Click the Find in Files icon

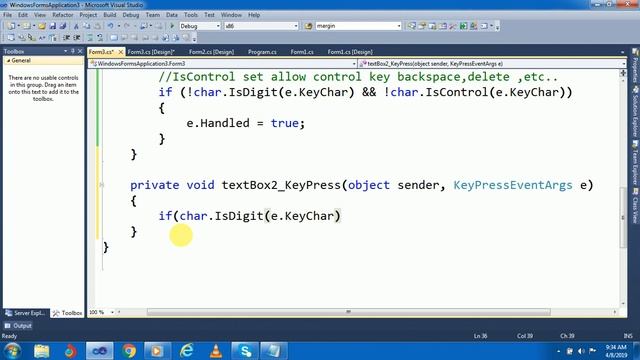(x=308, y=26)
